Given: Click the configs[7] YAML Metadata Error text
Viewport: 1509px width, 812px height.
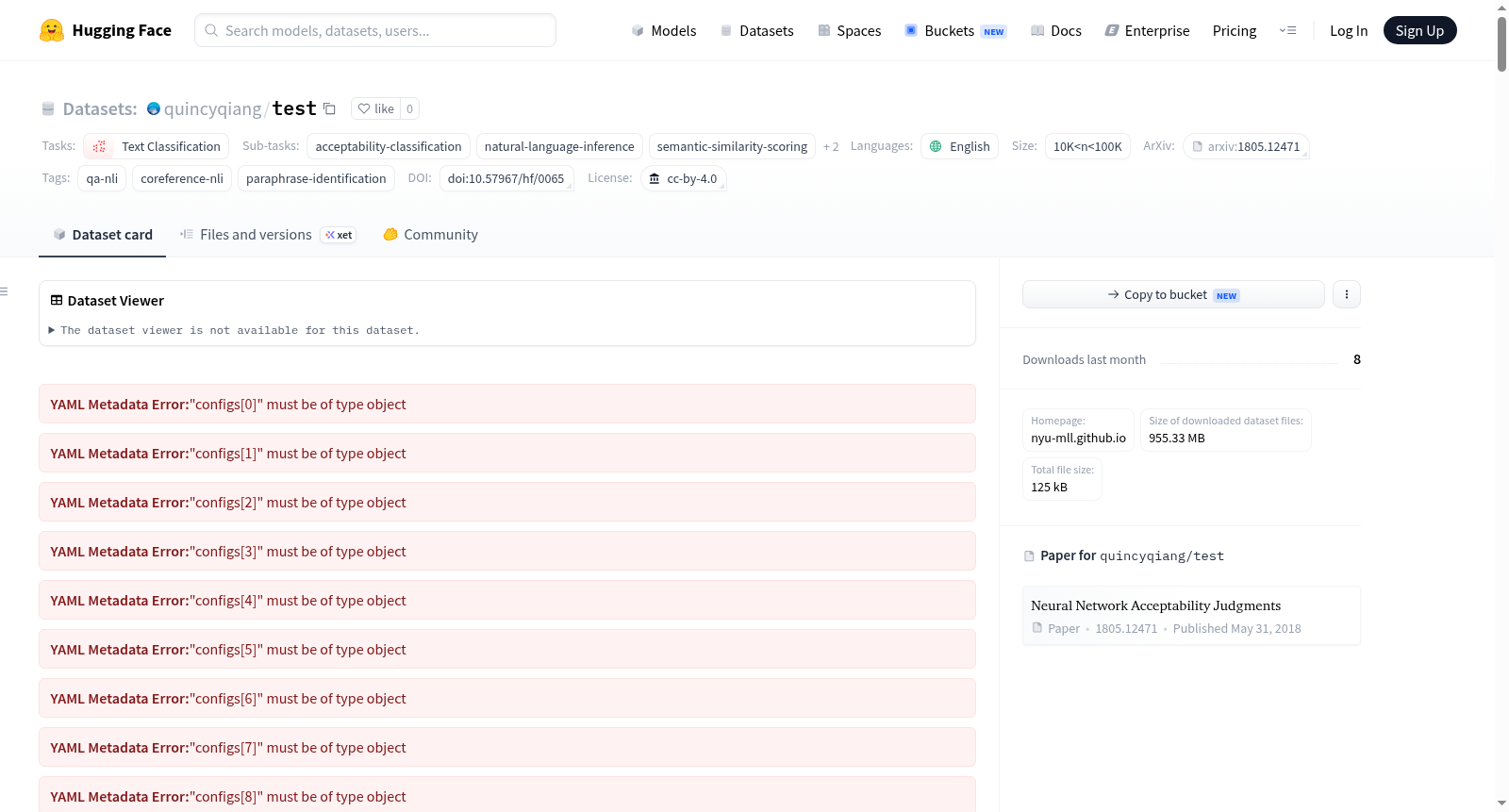Looking at the screenshot, I should pyautogui.click(x=228, y=747).
